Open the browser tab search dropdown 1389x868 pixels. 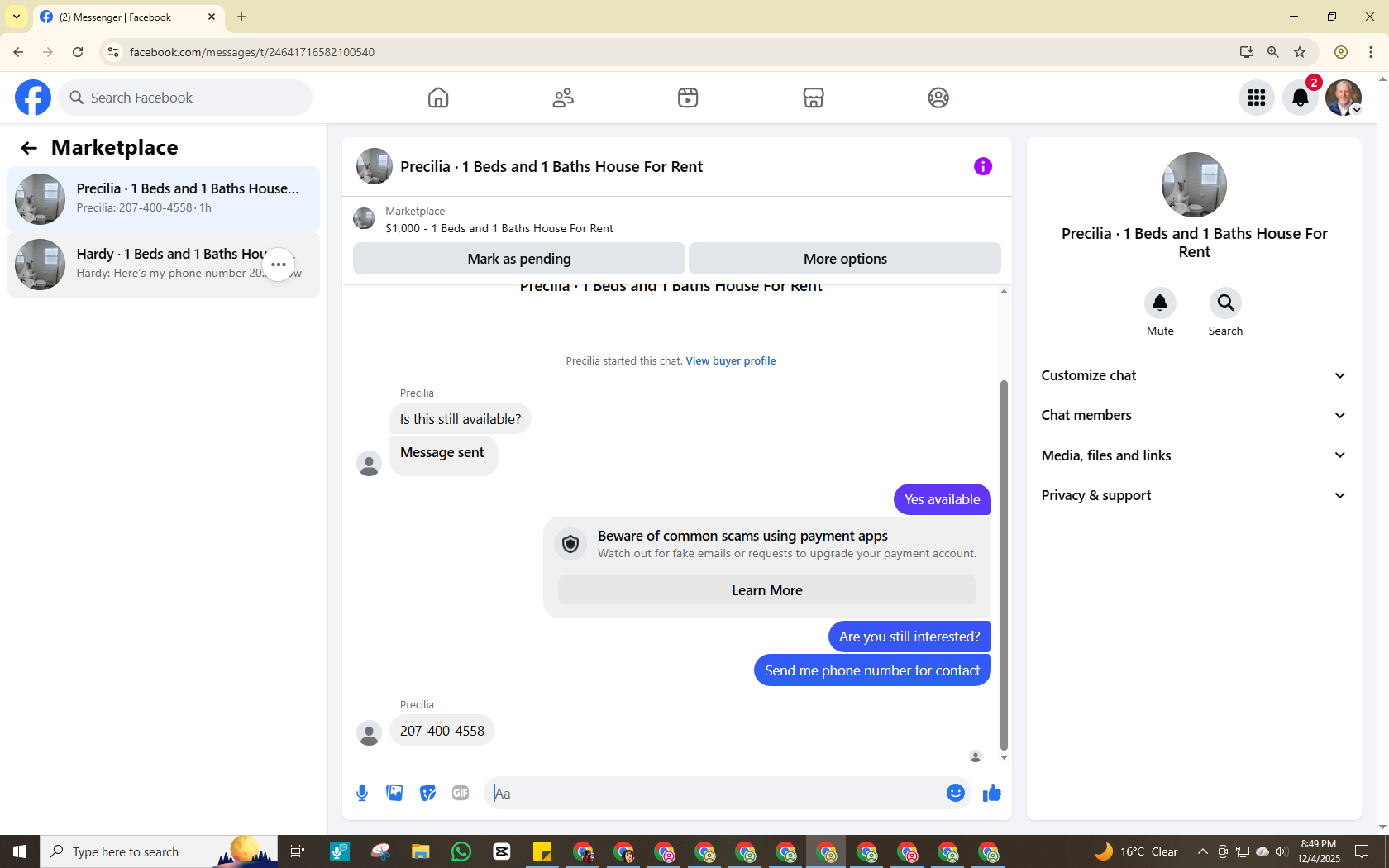[17, 17]
